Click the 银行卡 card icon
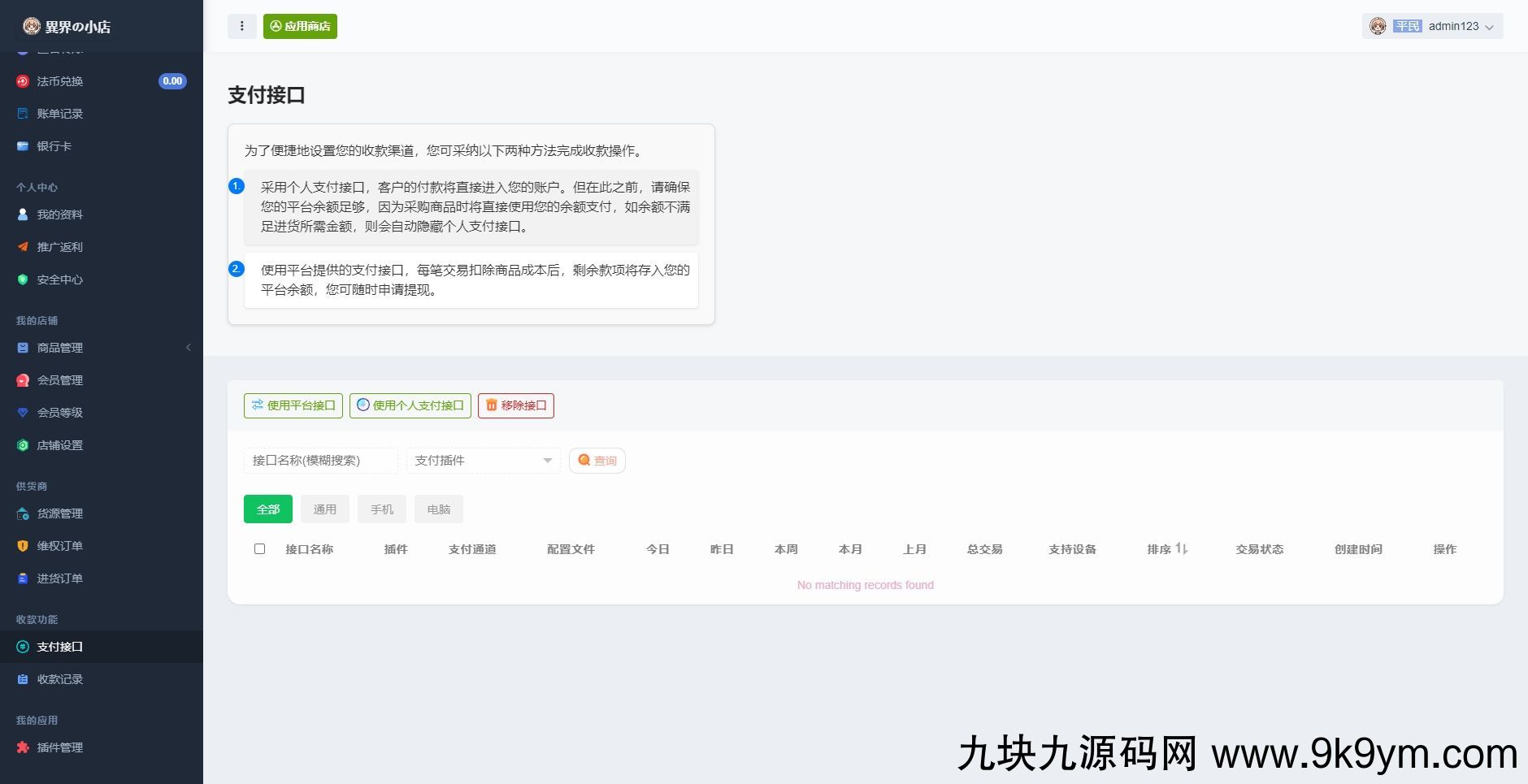 coord(23,146)
